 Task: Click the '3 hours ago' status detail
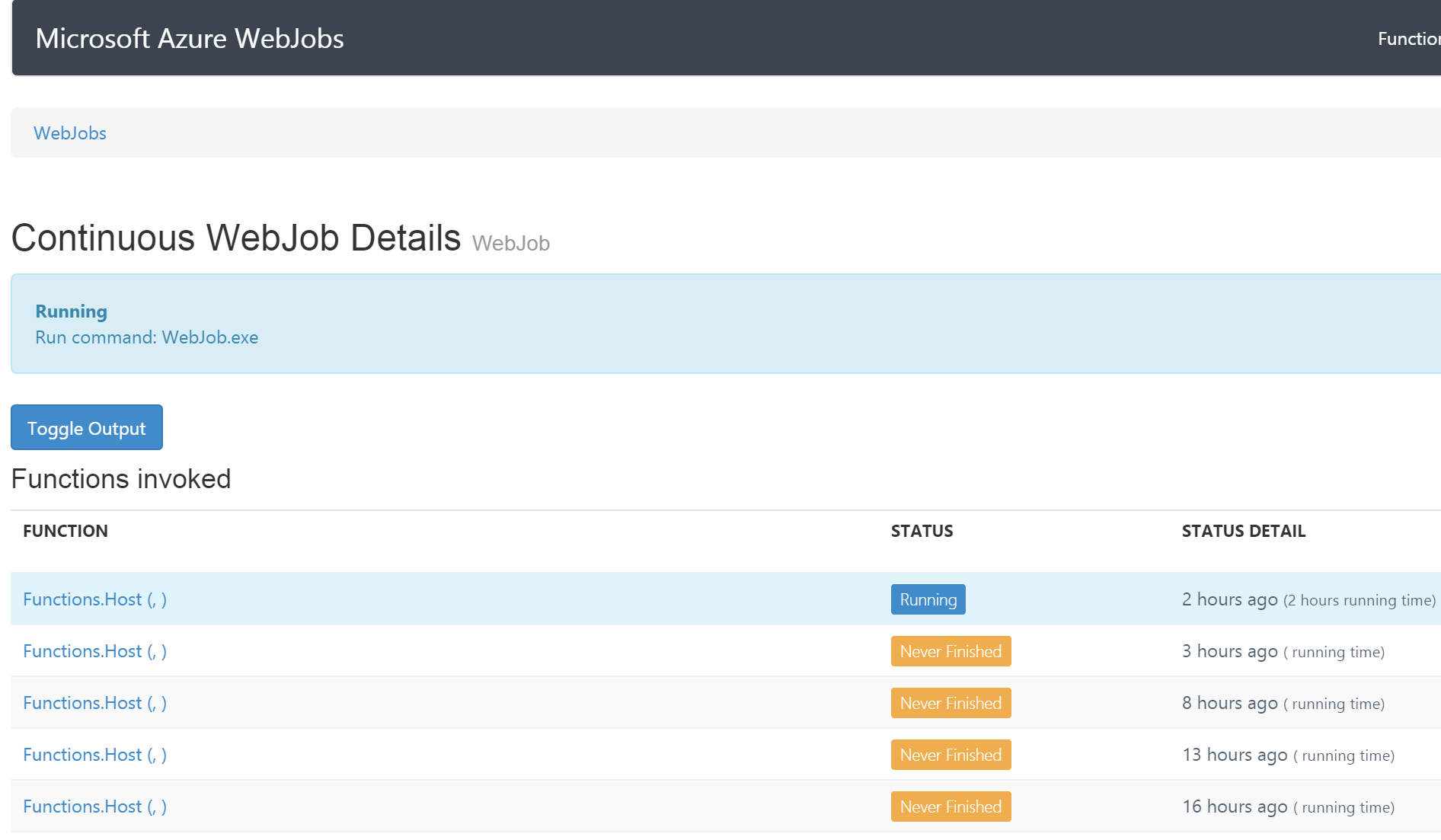pyautogui.click(x=1230, y=651)
